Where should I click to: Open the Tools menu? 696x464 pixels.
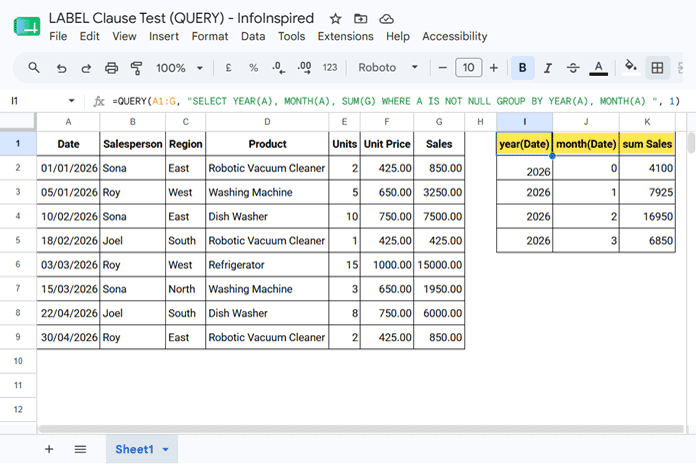(x=292, y=36)
